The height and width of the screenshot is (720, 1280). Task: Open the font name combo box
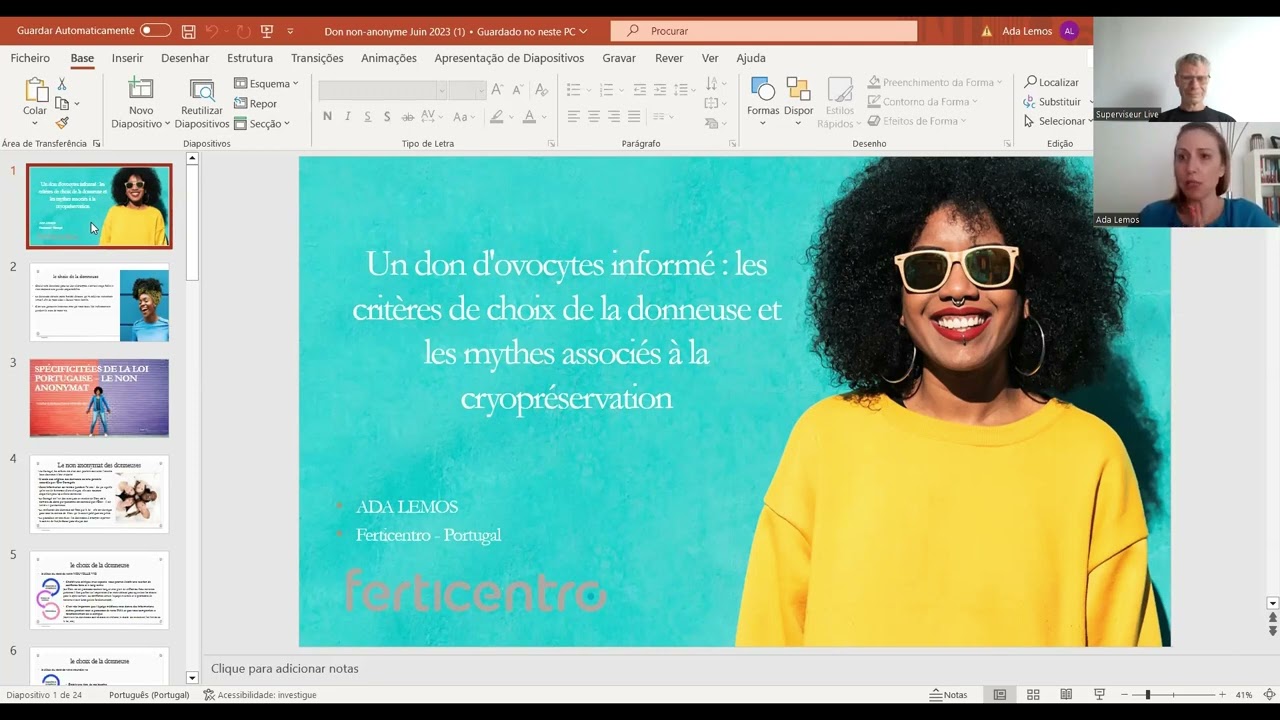[382, 90]
